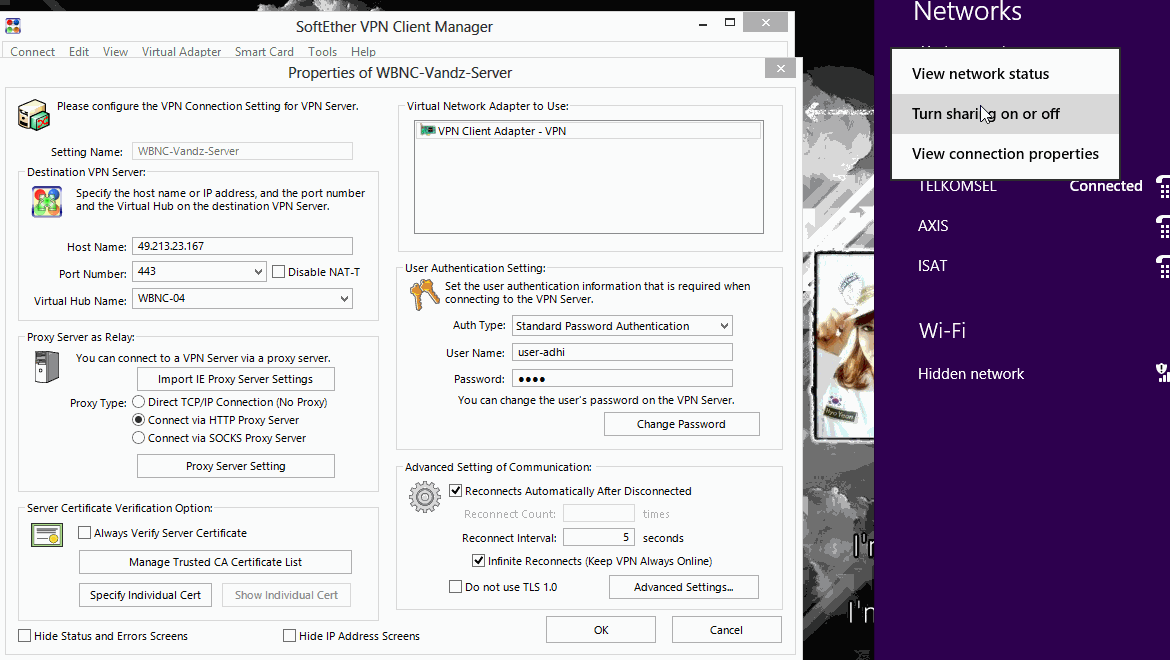
Task: Click the ISAT dial-up phone icon
Action: click(x=1163, y=266)
